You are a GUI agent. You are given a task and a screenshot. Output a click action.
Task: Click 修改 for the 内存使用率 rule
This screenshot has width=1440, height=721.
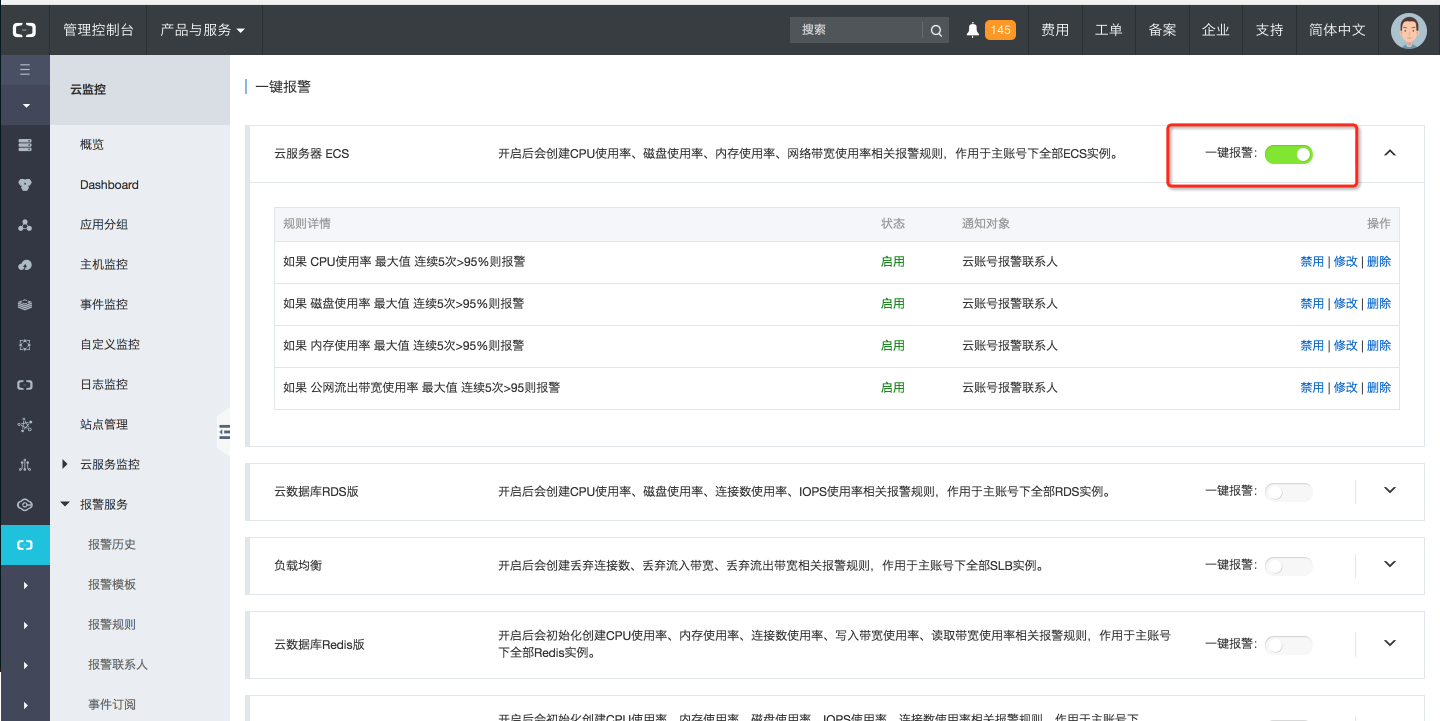click(x=1346, y=346)
